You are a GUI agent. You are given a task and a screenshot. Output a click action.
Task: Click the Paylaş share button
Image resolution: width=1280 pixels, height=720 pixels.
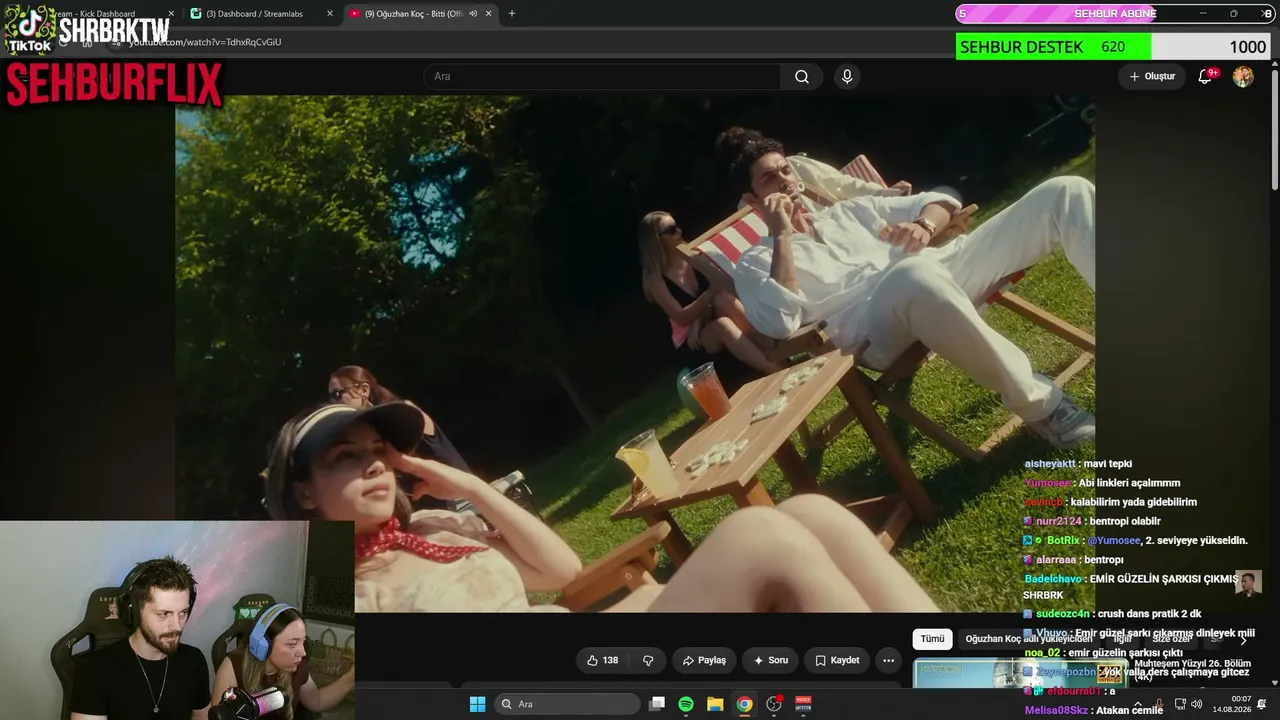(x=704, y=660)
